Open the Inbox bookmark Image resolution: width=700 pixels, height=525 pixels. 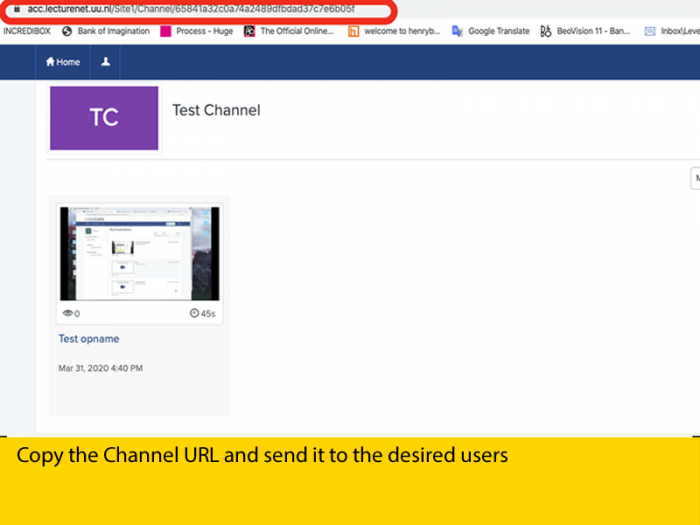pos(680,31)
